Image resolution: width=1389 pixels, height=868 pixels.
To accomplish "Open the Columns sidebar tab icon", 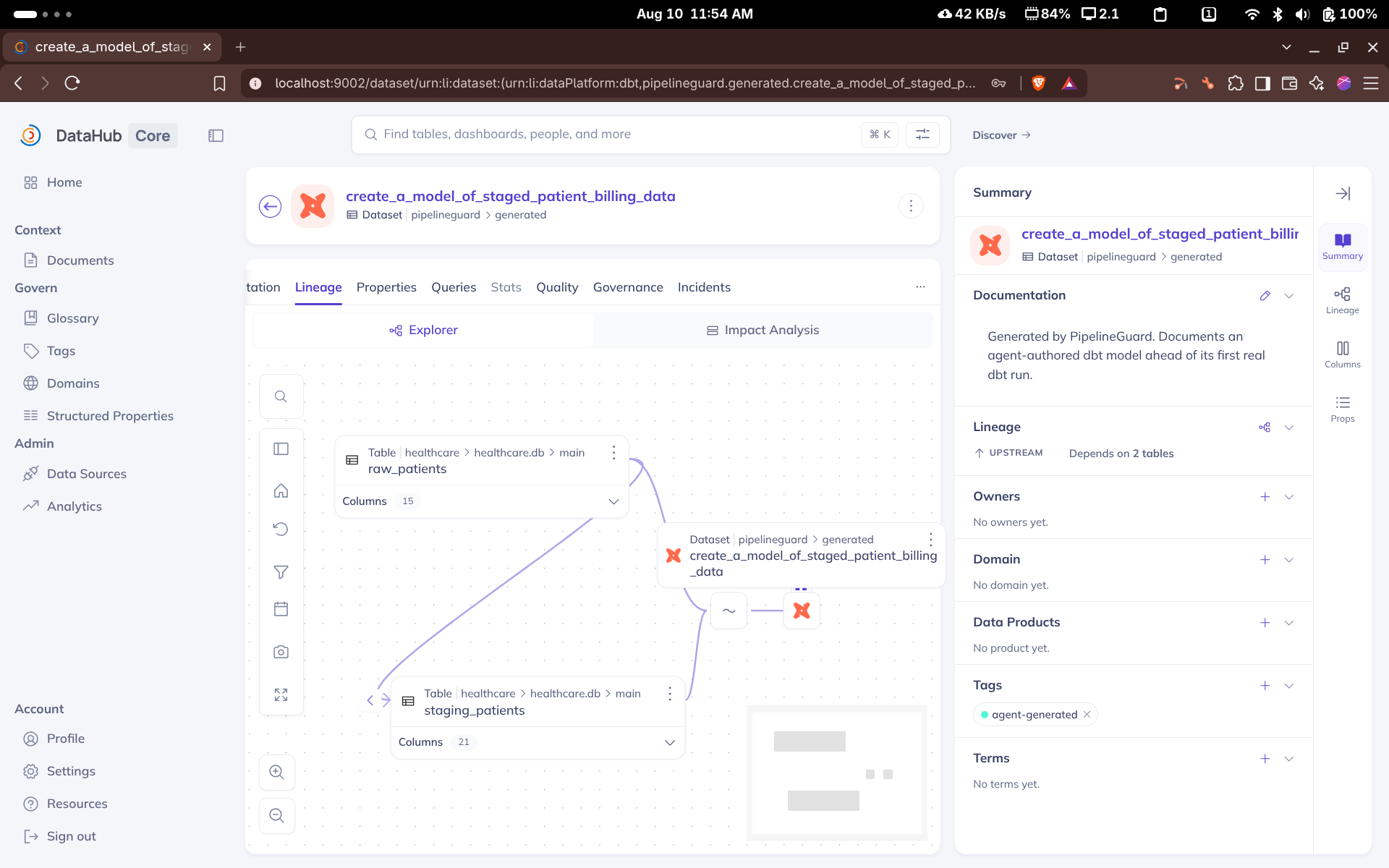I will click(1343, 354).
